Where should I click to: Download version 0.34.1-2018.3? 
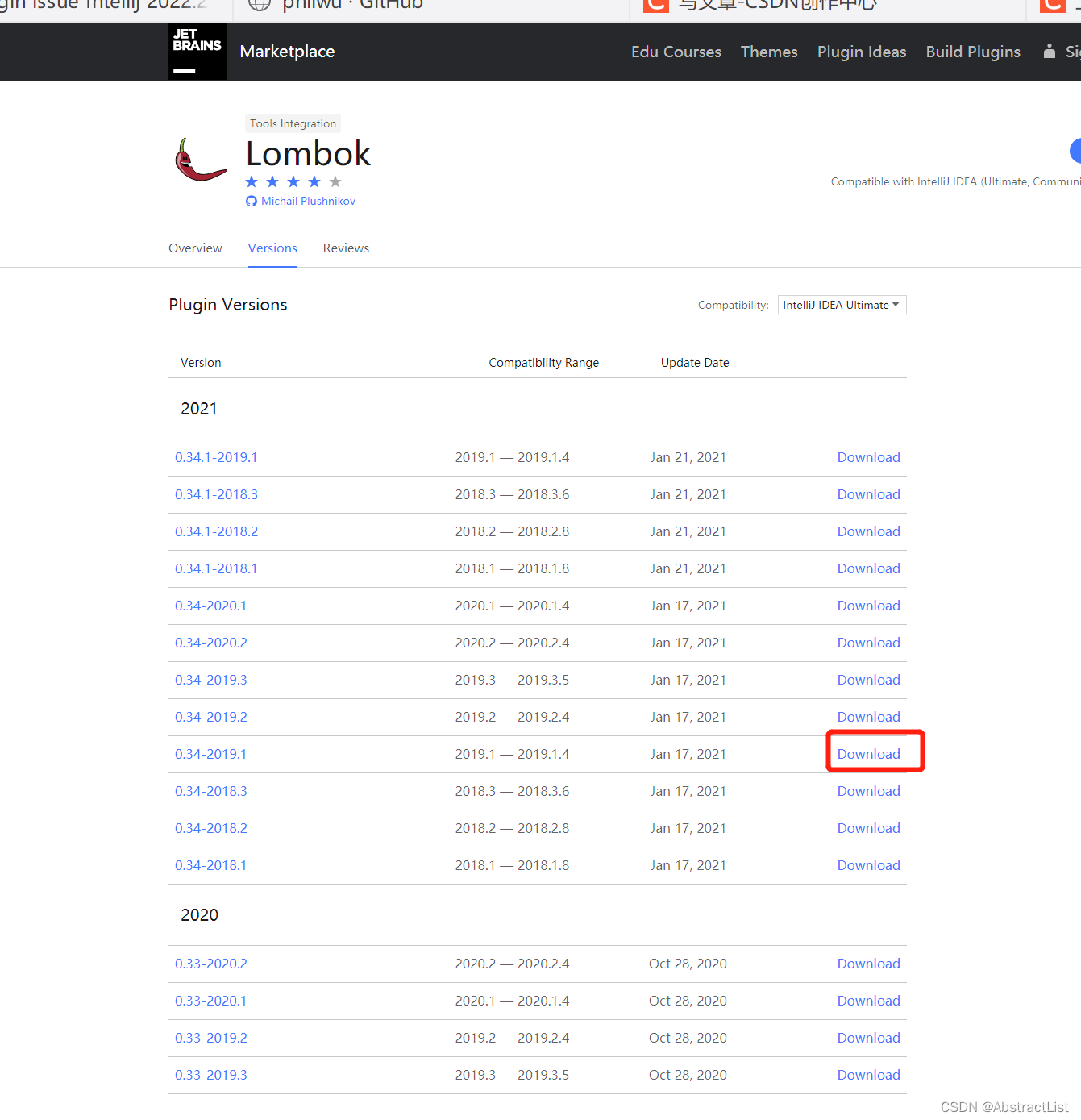tap(868, 494)
